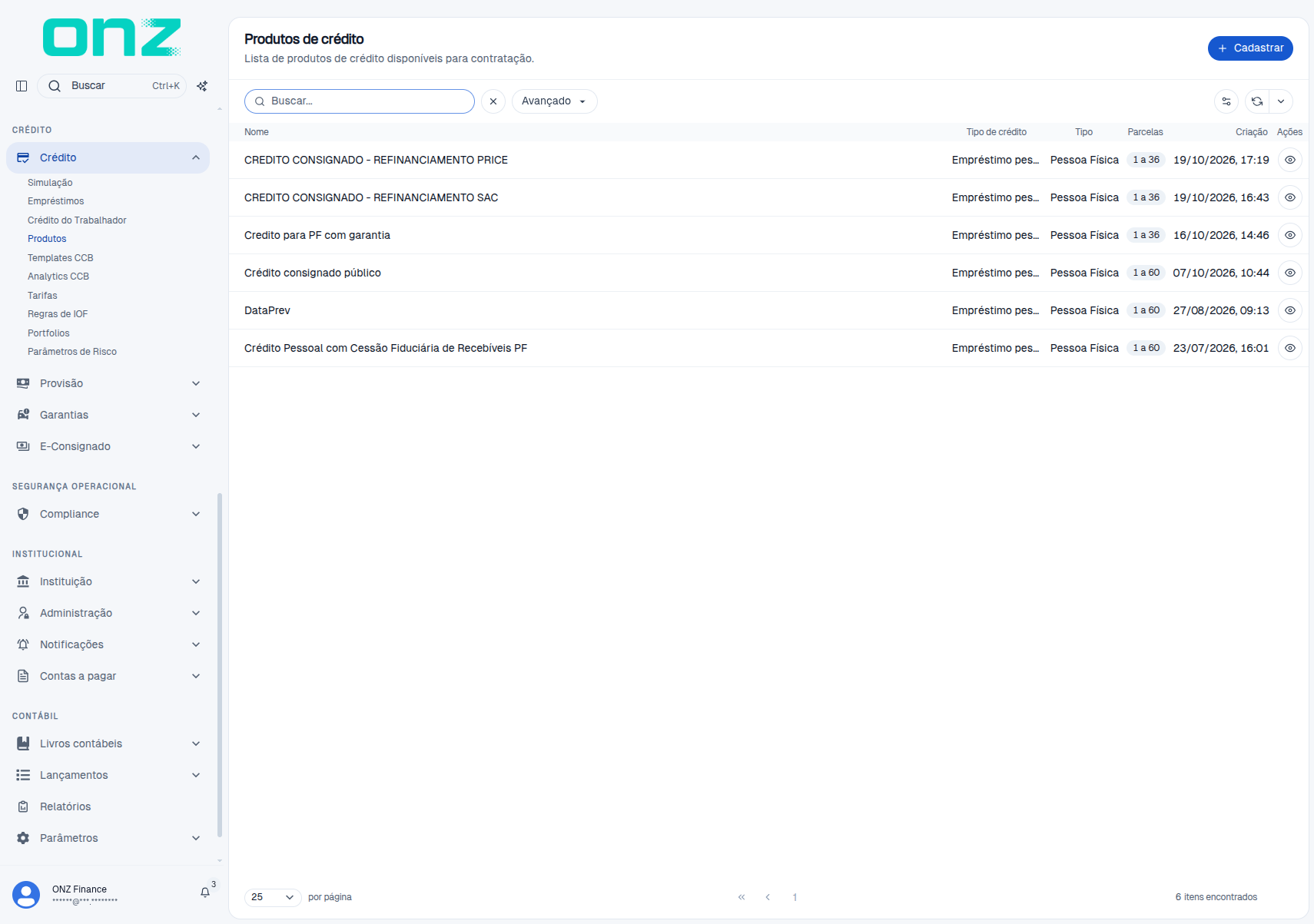This screenshot has width=1314, height=924.
Task: Sort by the Criação column header
Action: (x=1251, y=132)
